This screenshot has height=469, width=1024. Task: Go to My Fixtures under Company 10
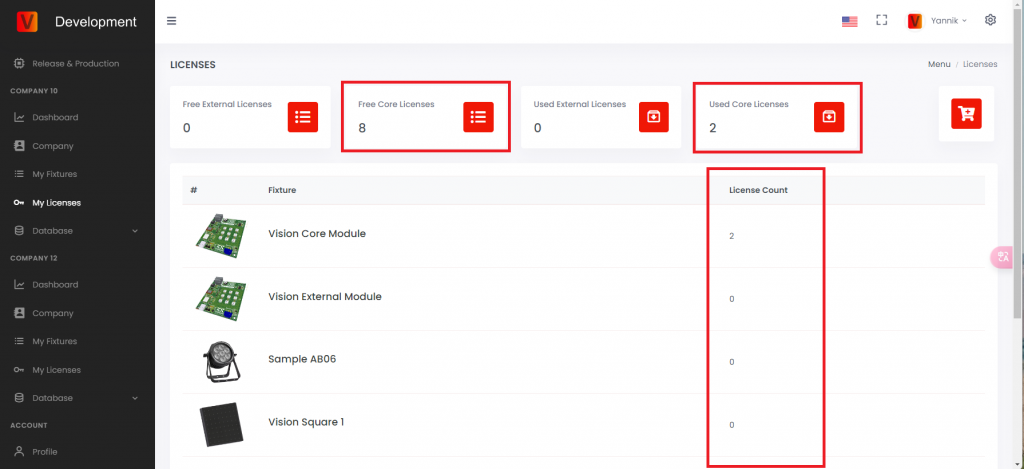(54, 174)
